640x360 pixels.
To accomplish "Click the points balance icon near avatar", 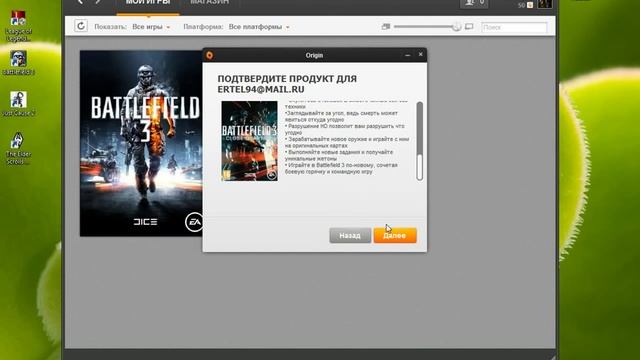I will [x=530, y=5].
